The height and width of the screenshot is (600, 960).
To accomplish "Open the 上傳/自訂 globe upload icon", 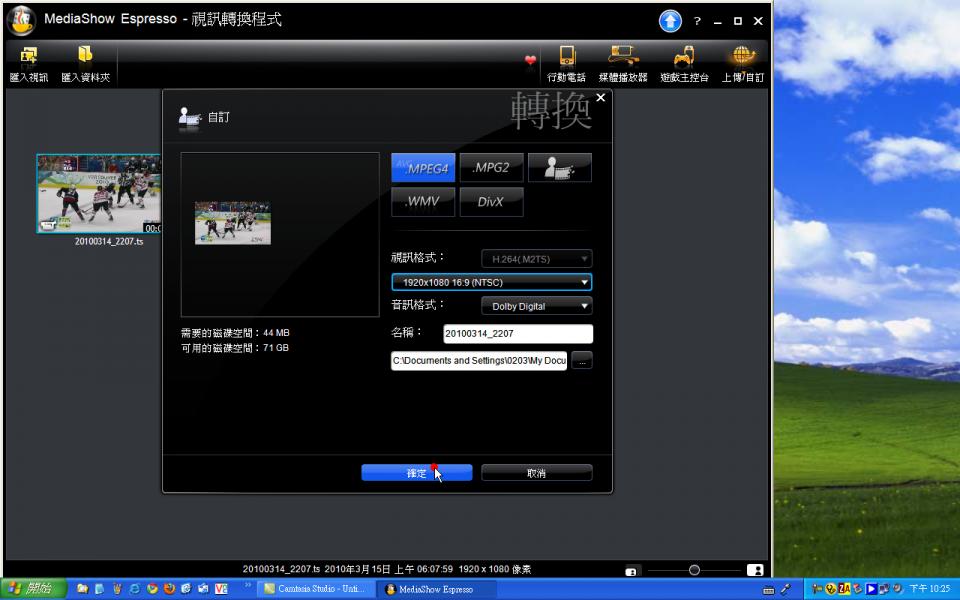I will point(743,56).
